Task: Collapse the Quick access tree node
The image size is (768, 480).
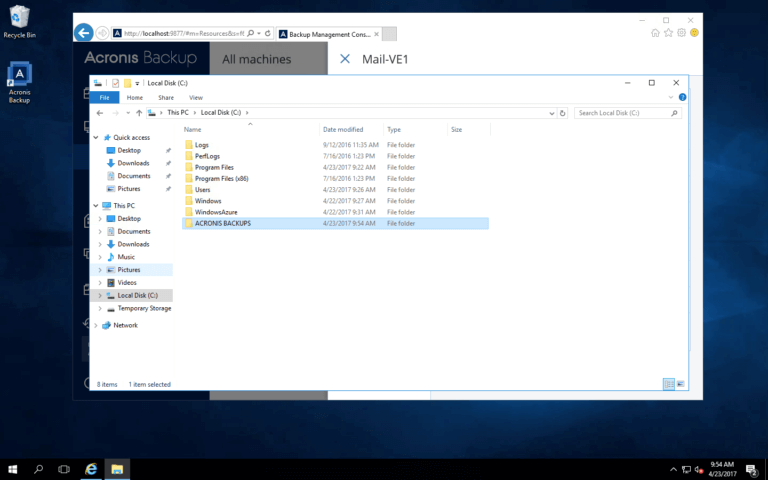Action: [96, 138]
